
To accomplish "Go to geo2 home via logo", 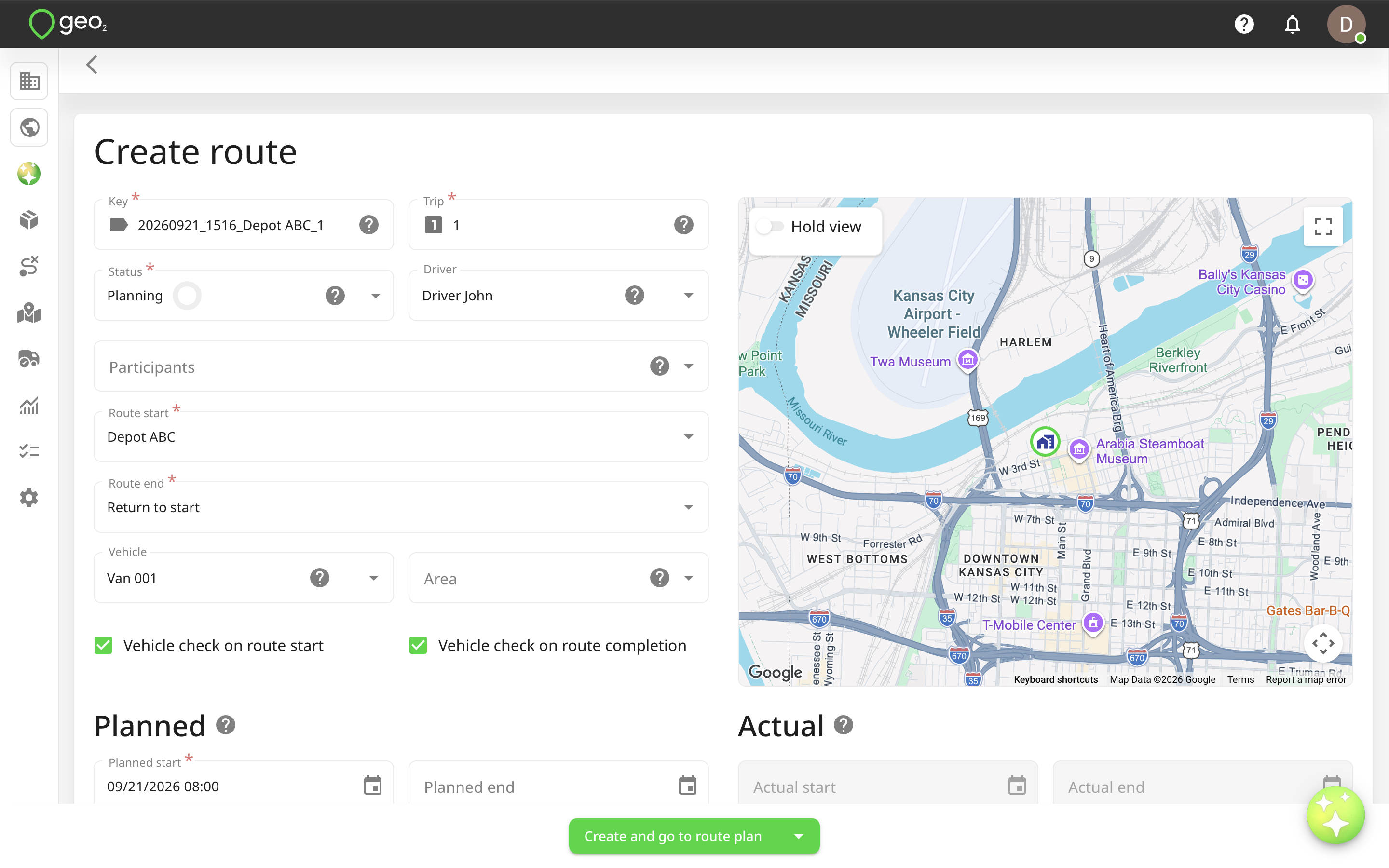I will point(68,24).
